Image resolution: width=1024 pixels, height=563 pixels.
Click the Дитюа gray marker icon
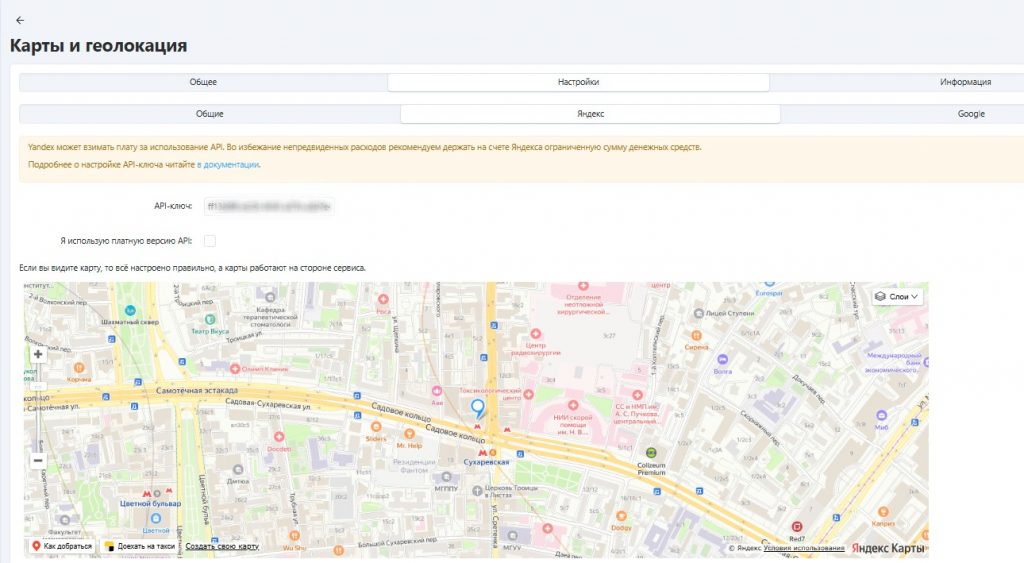point(238,470)
